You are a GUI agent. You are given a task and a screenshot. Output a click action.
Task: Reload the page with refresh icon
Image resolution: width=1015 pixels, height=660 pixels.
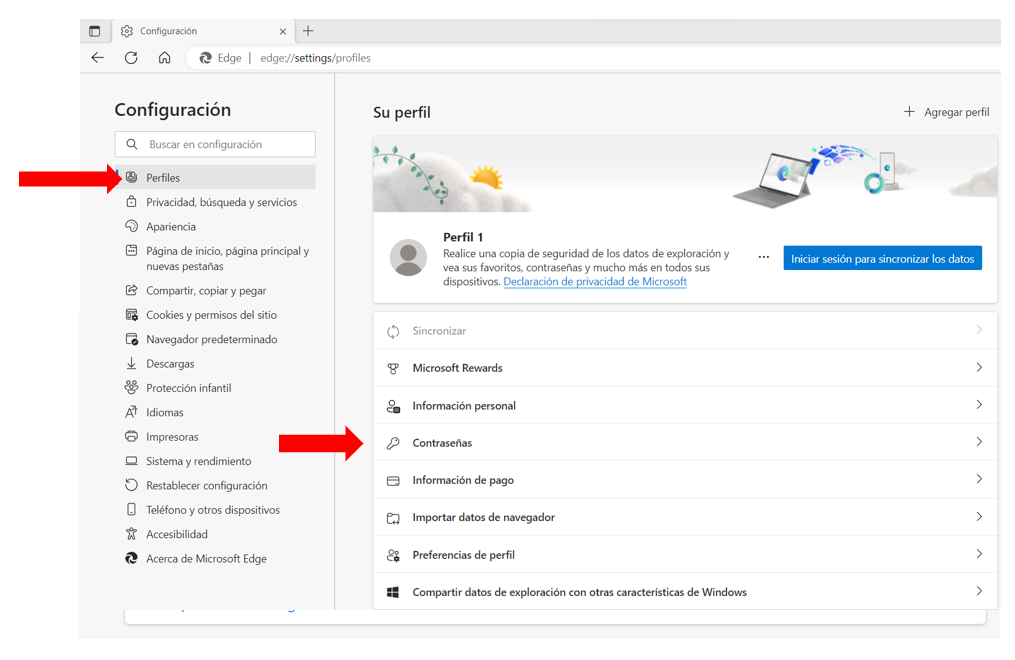point(131,58)
